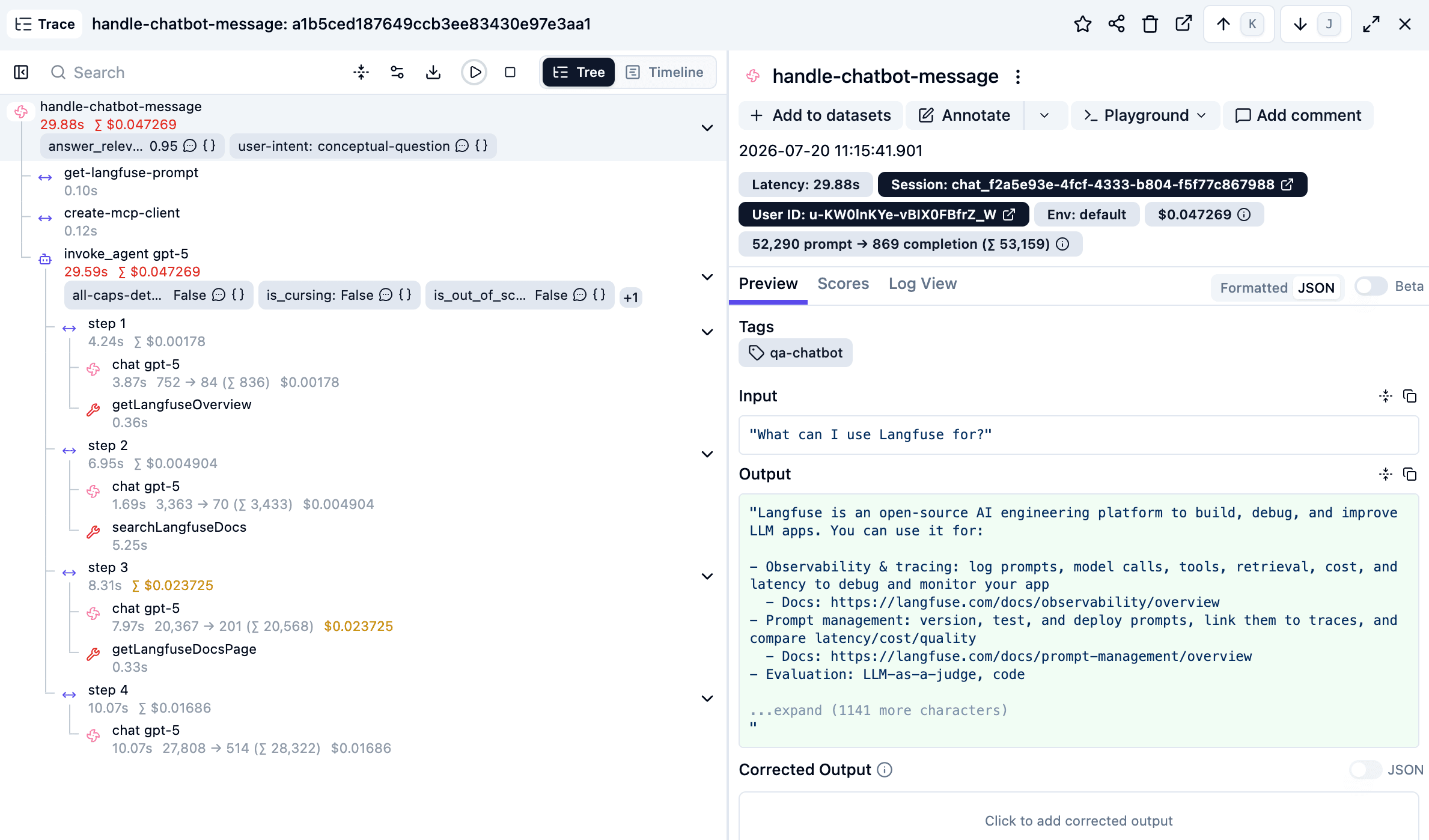This screenshot has width=1429, height=840.
Task: Open three-dot menu beside handle-chatbot-message title
Action: pos(1018,77)
